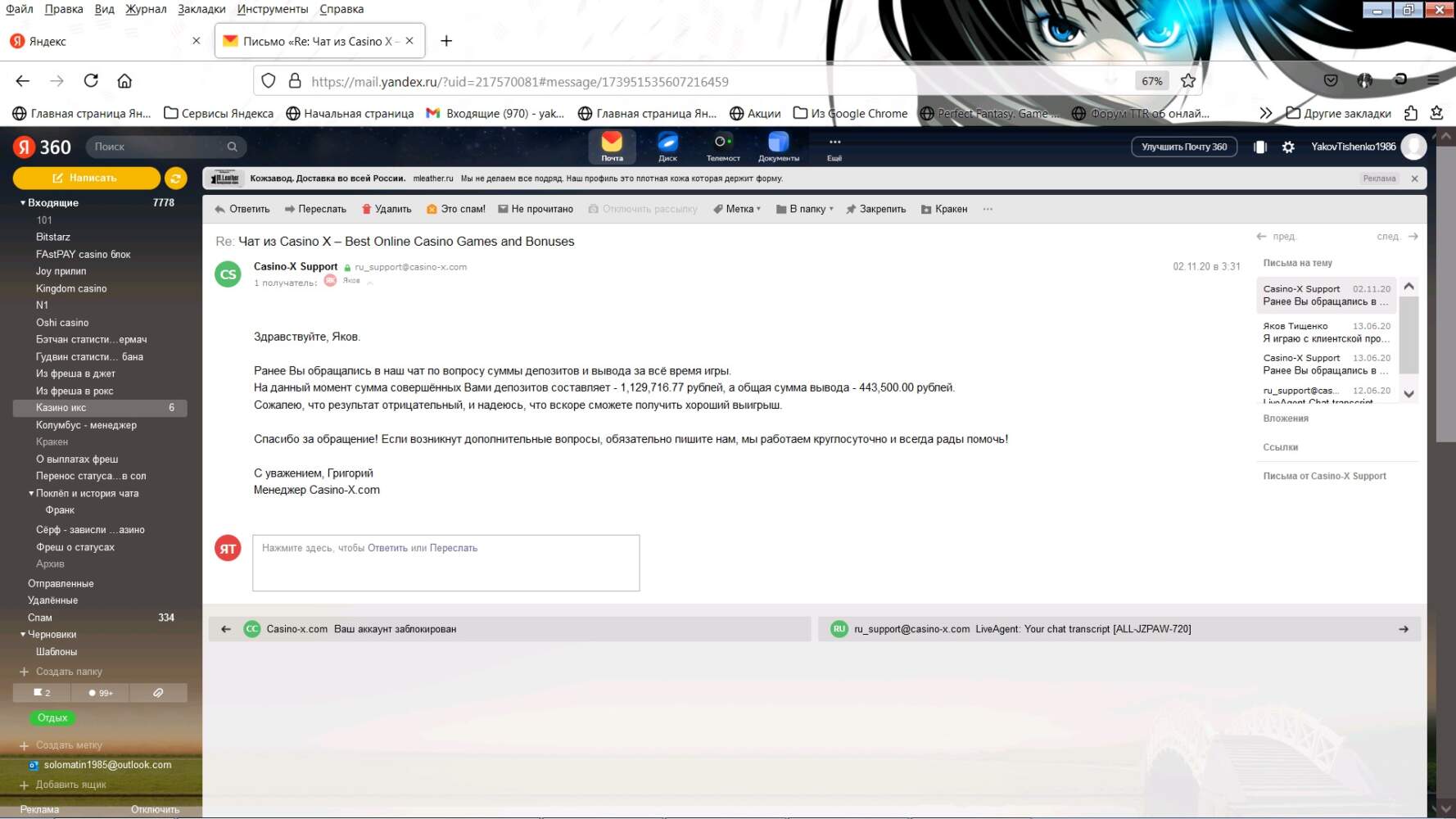1456x819 pixels.
Task: Collapse the Поклён и история чата folder
Action: click(x=31, y=493)
